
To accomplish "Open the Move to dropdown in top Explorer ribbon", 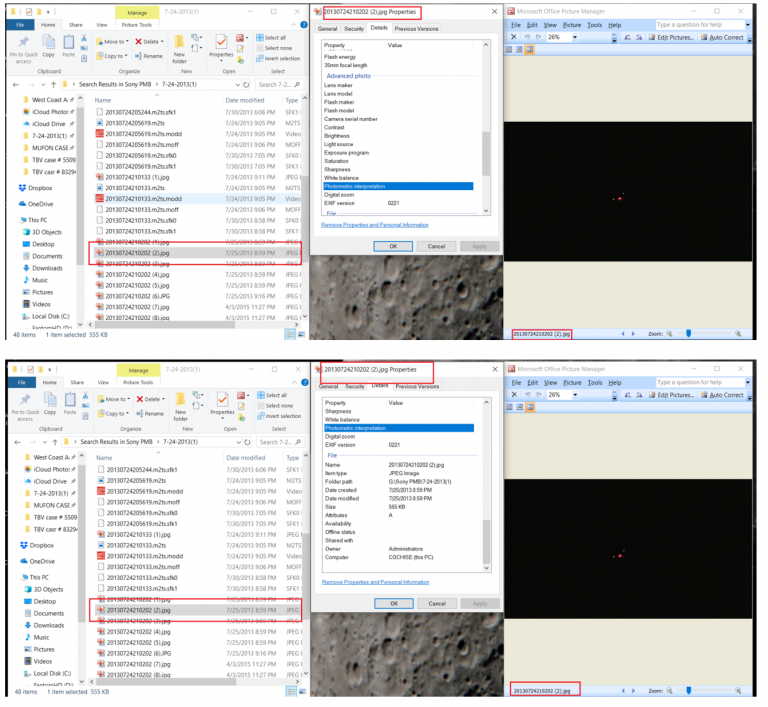I will (x=115, y=42).
